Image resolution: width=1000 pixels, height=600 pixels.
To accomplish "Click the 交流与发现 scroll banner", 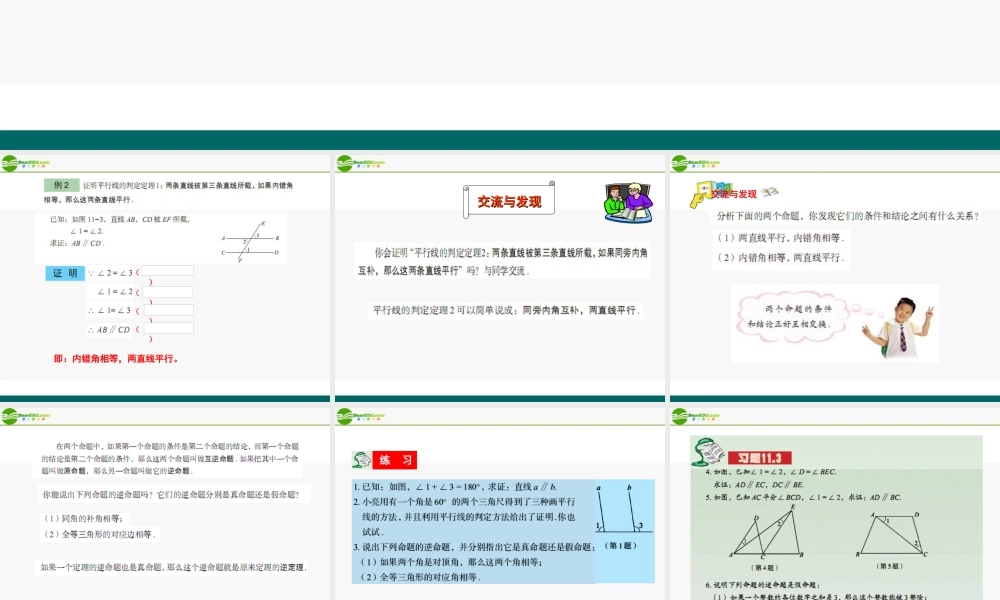I will (509, 201).
